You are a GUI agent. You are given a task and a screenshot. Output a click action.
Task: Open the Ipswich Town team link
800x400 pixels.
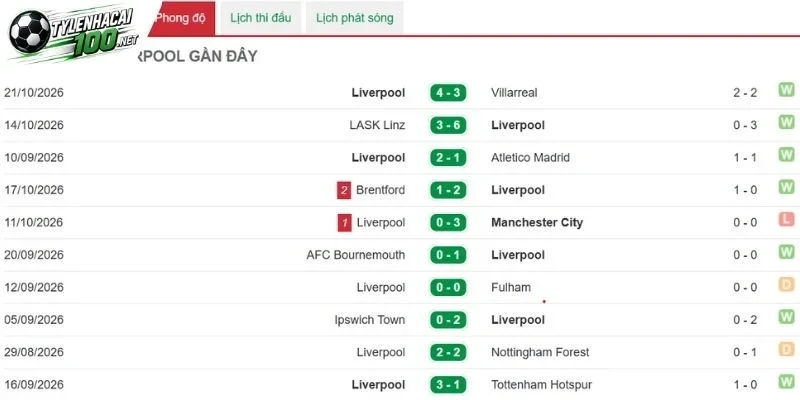(x=370, y=320)
